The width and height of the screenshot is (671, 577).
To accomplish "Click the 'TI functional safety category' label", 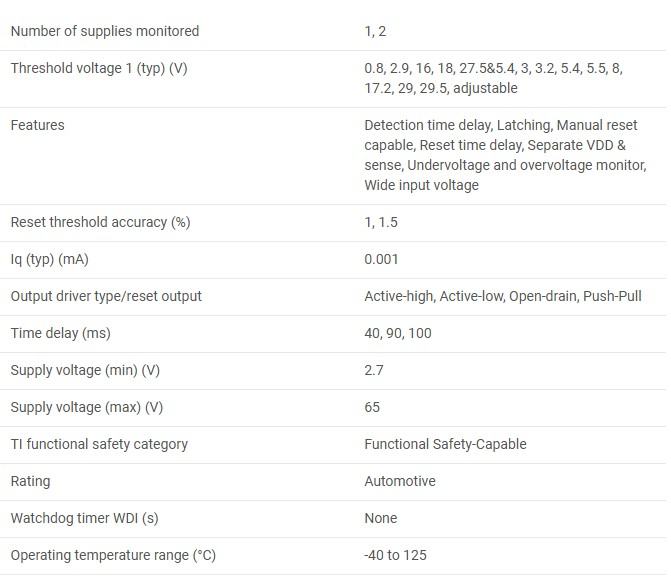I will tap(99, 444).
